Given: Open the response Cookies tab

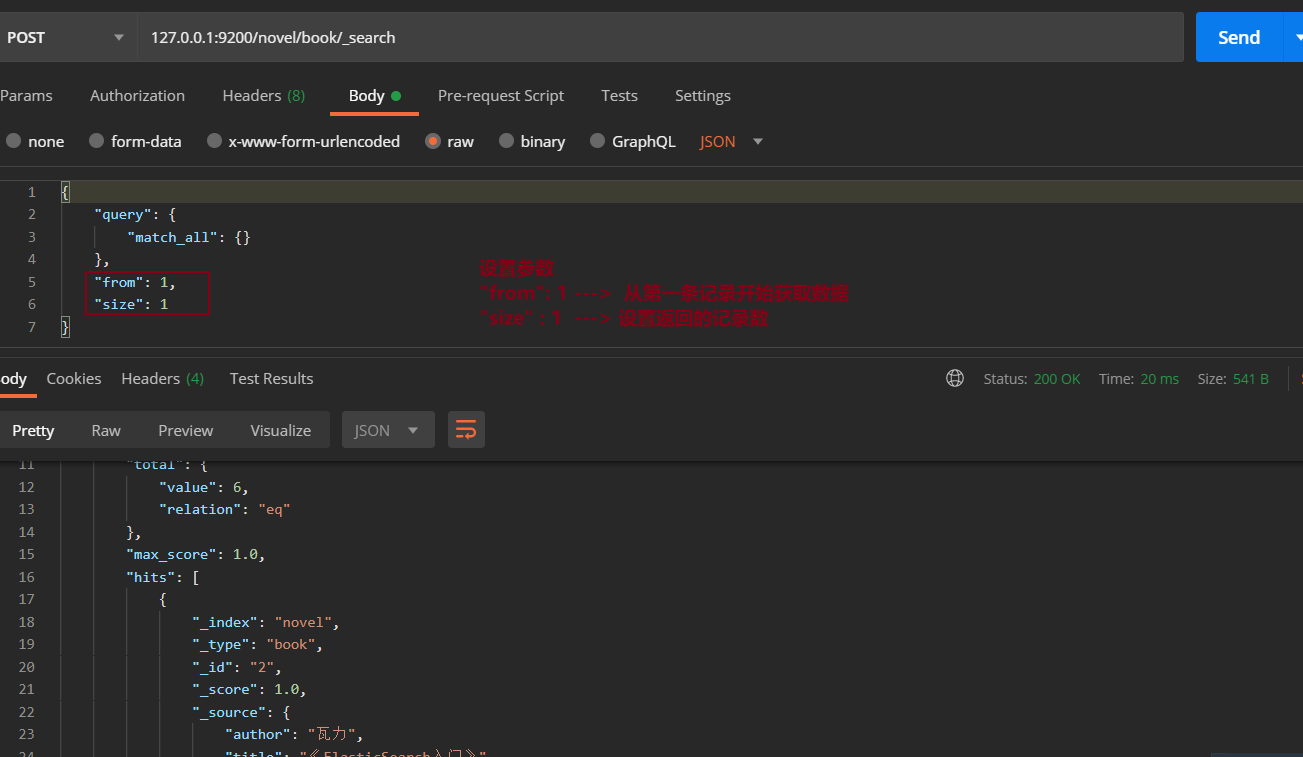Looking at the screenshot, I should 74,378.
